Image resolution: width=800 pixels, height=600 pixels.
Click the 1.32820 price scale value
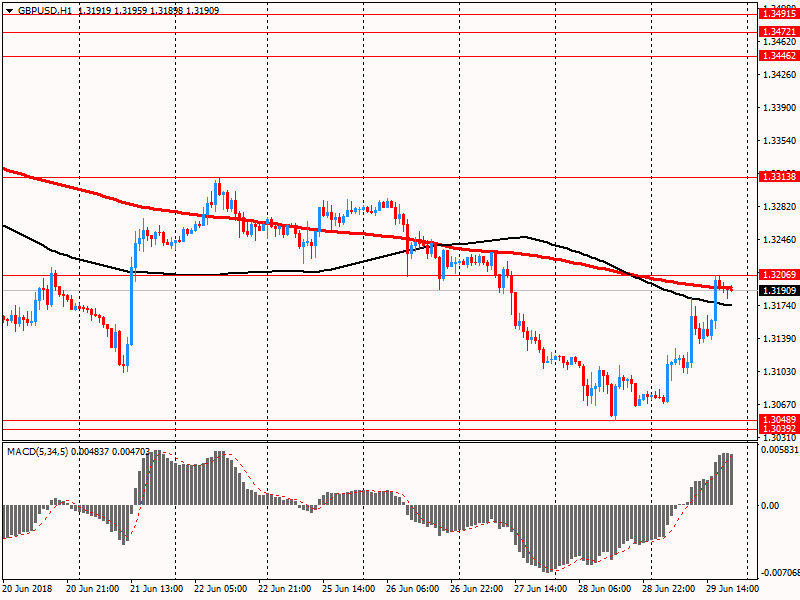[x=779, y=207]
